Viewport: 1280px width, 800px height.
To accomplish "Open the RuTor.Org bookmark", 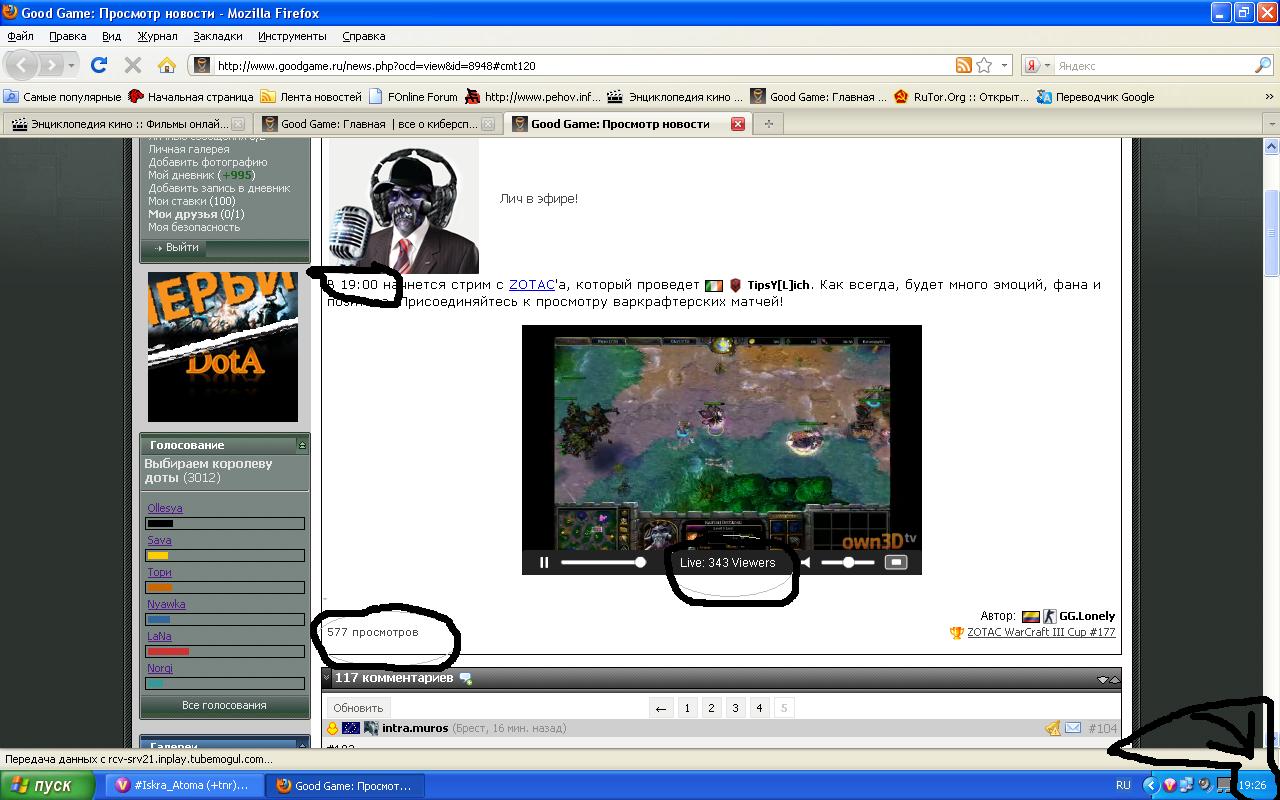I will (x=960, y=97).
